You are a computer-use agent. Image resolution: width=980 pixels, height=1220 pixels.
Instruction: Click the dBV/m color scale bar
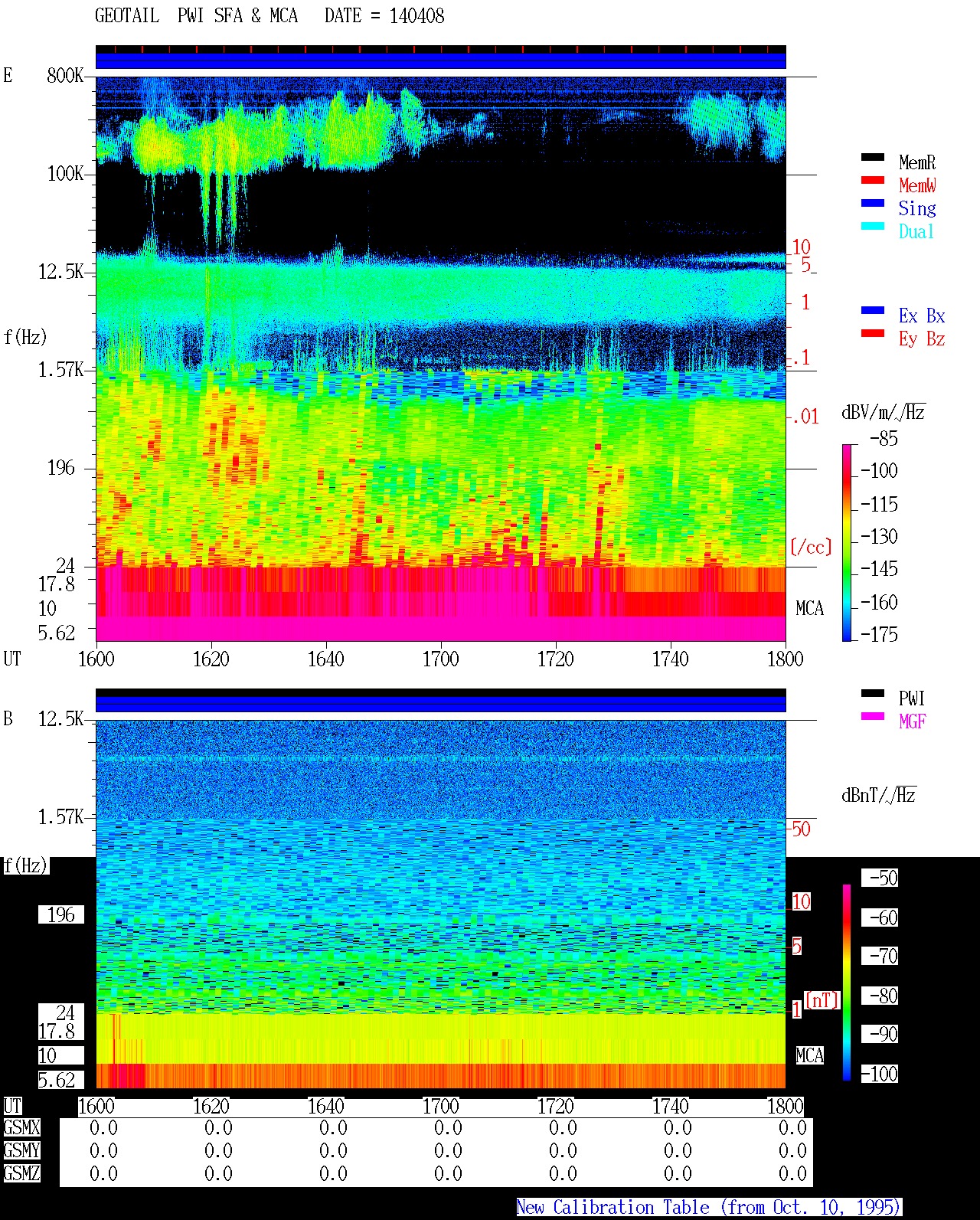tap(847, 542)
